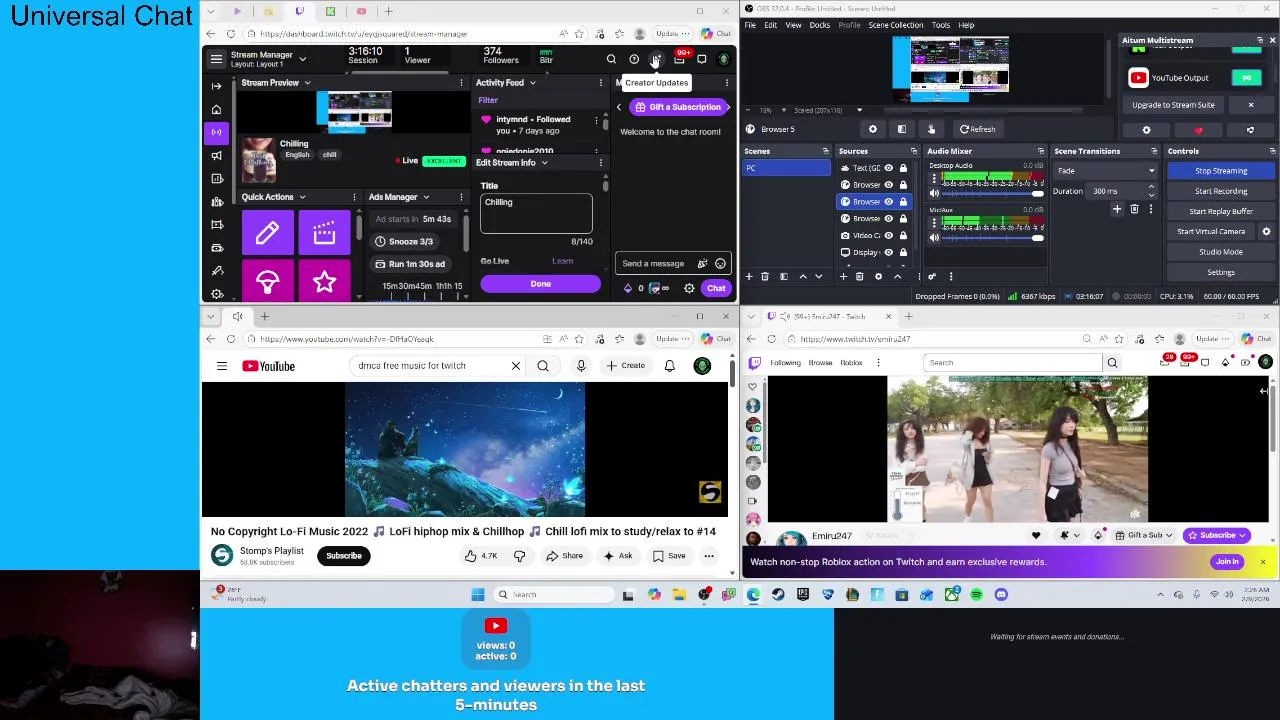Open the OBS Scene Collection menu
This screenshot has height=720, width=1280.
coord(896,25)
